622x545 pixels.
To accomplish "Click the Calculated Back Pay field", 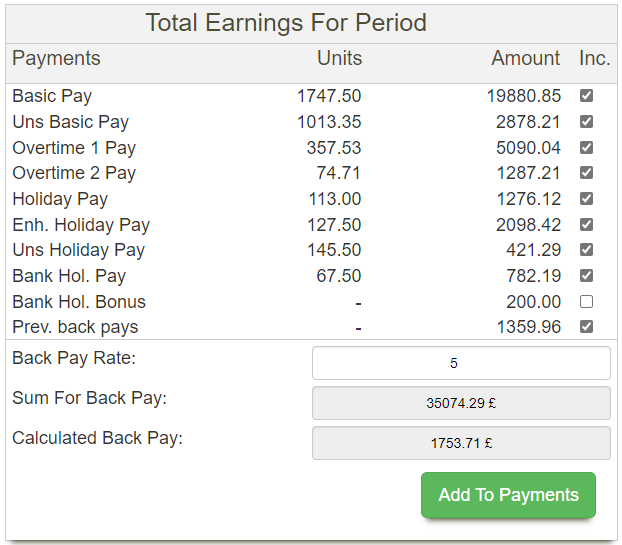I will tap(461, 442).
